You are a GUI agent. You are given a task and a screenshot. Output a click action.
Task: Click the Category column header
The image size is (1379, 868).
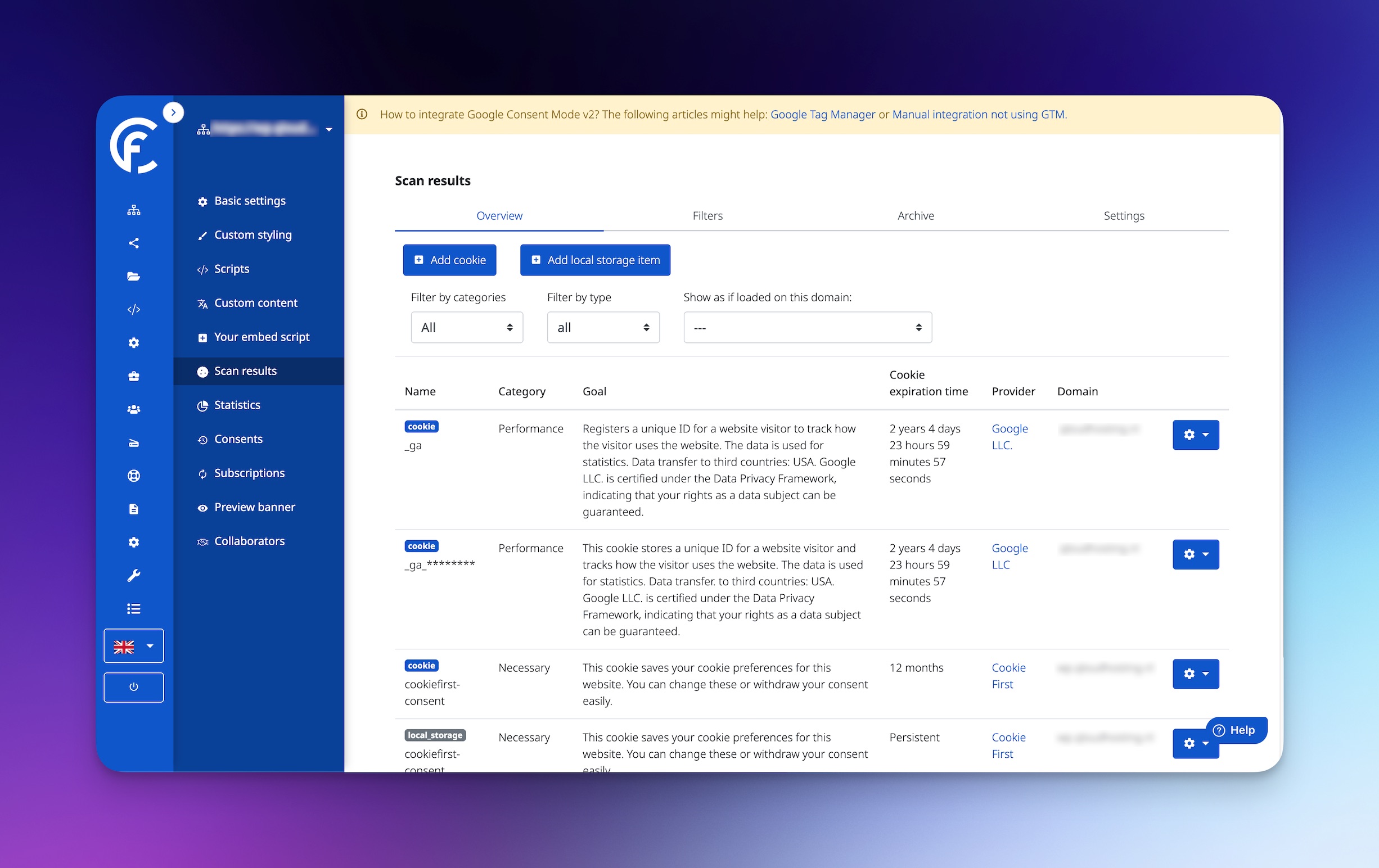(522, 392)
